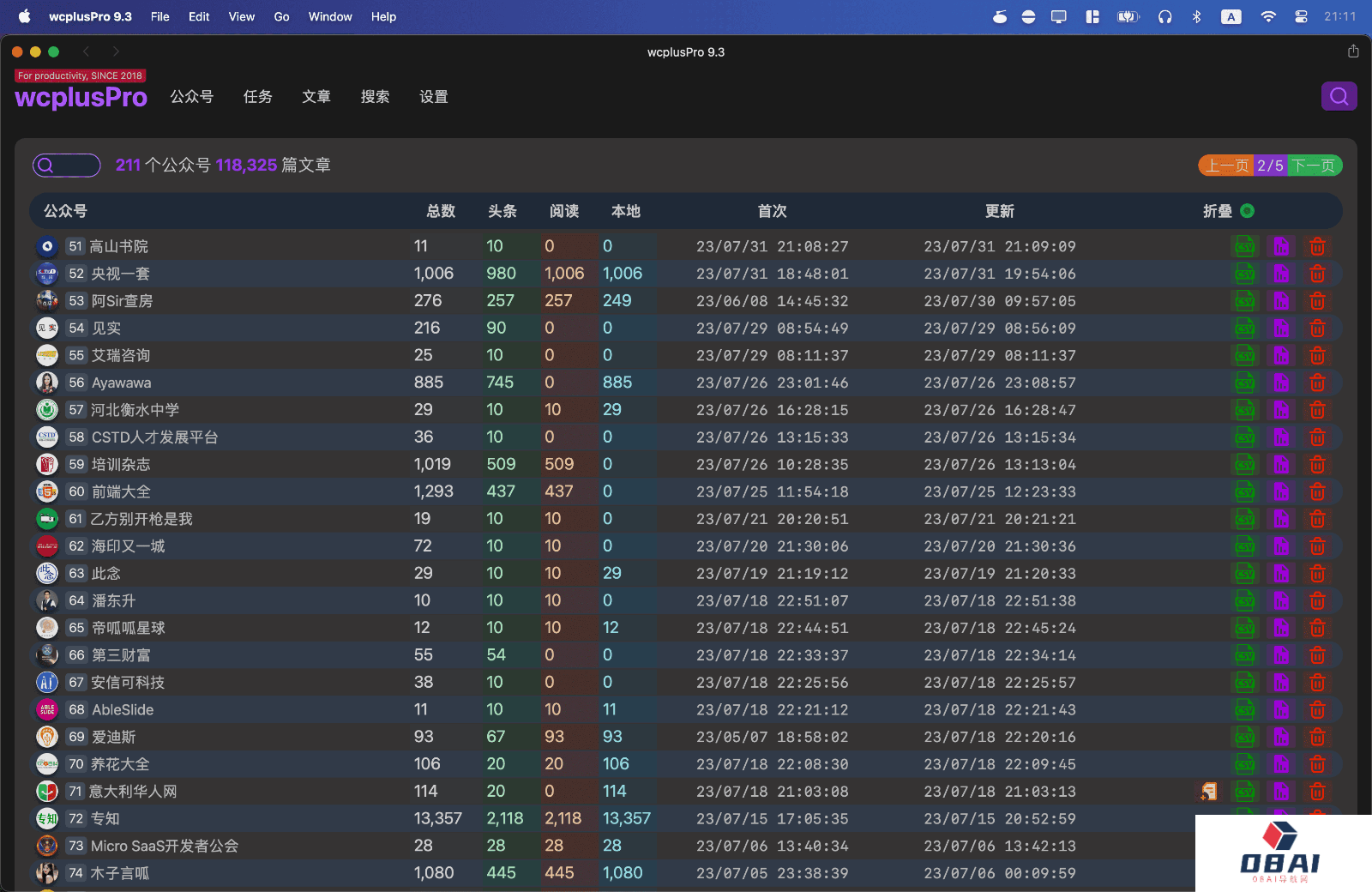Delete the CSTD人才发展平台 row

1317,437
